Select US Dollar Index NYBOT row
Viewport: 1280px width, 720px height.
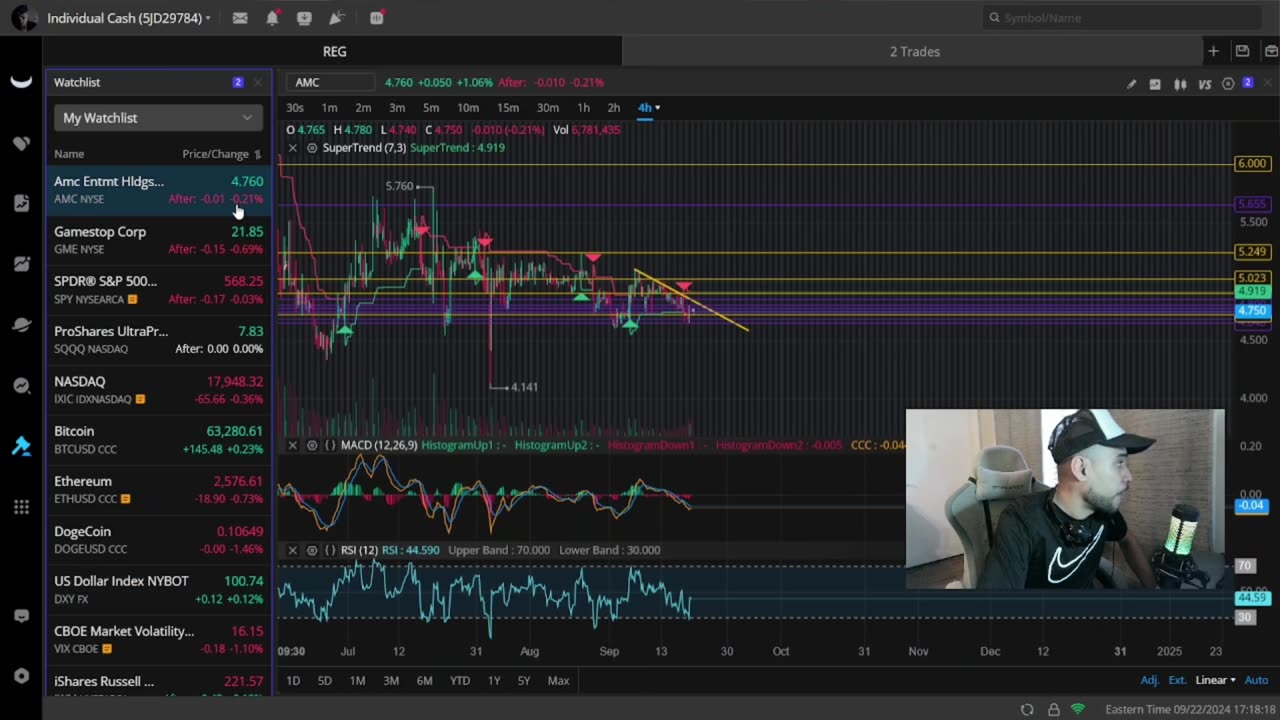[x=158, y=590]
